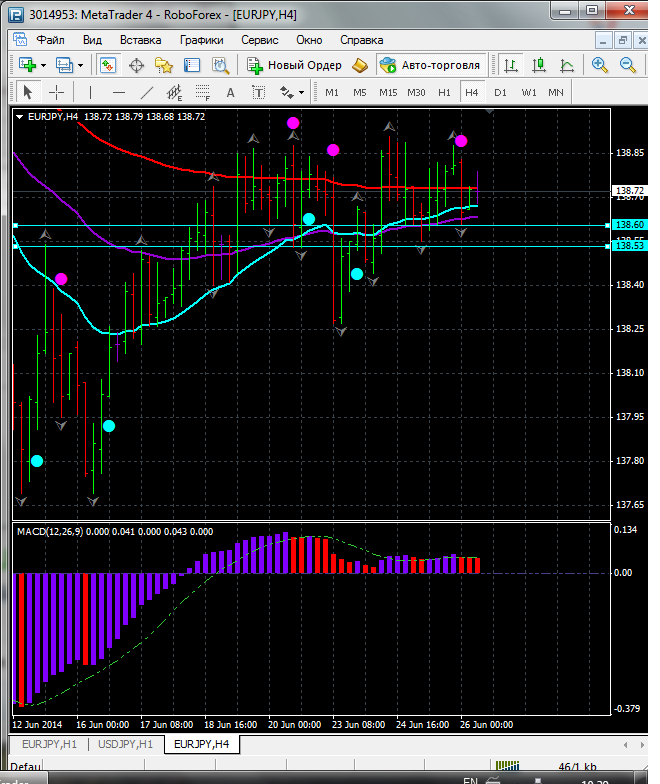Select the H4 timeframe button
This screenshot has height=784, width=660.
tap(472, 92)
